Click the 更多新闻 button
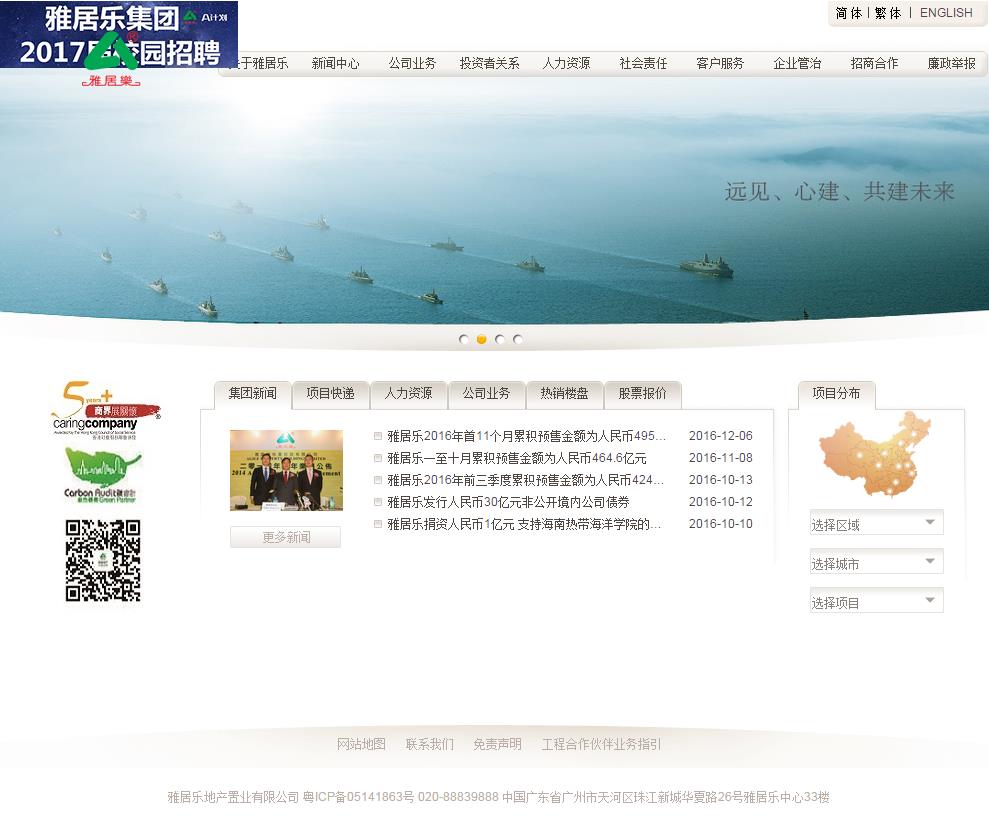Screen dimensions: 989x826 tap(286, 537)
